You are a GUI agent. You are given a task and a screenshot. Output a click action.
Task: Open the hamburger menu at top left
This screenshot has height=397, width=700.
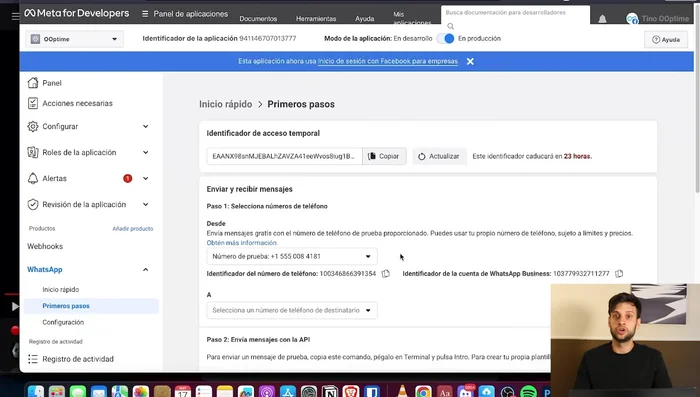click(15, 16)
